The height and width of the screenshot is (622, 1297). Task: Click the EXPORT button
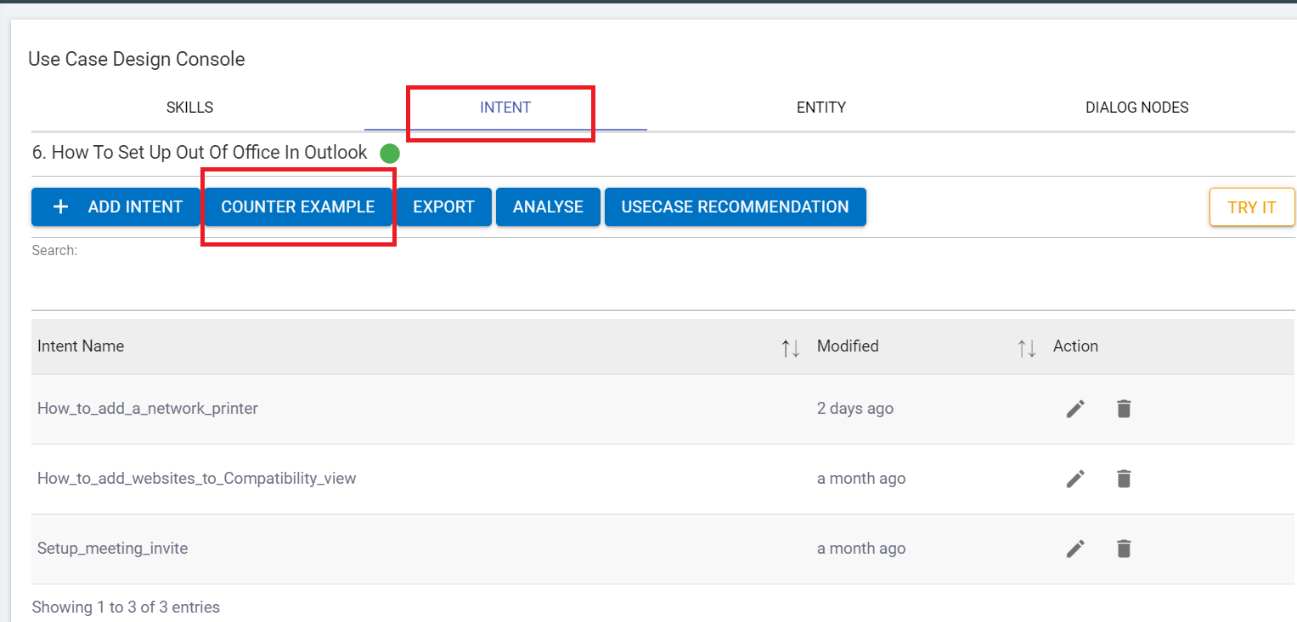444,207
